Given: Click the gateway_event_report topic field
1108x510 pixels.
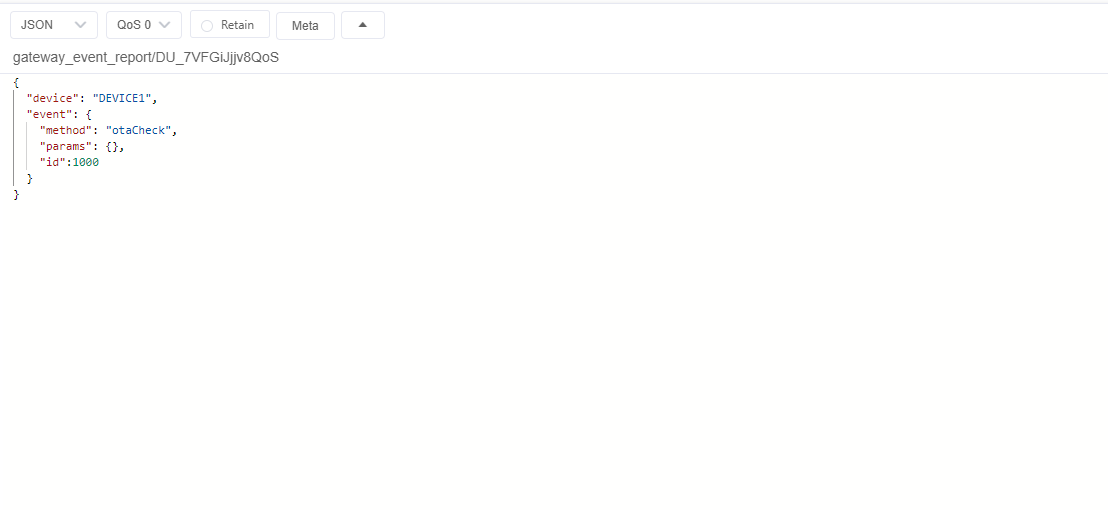Looking at the screenshot, I should (x=146, y=58).
